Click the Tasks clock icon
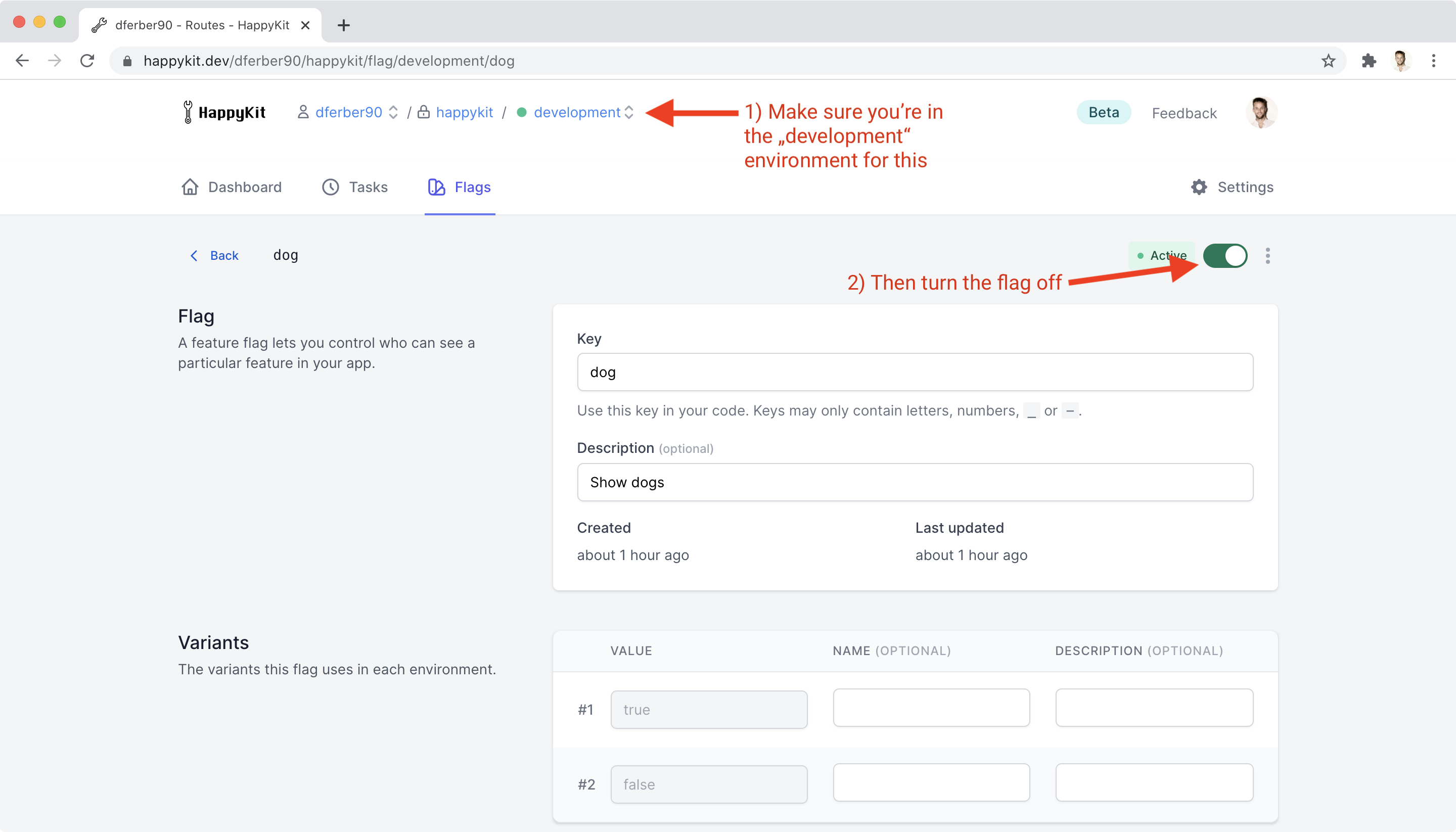 [x=330, y=187]
